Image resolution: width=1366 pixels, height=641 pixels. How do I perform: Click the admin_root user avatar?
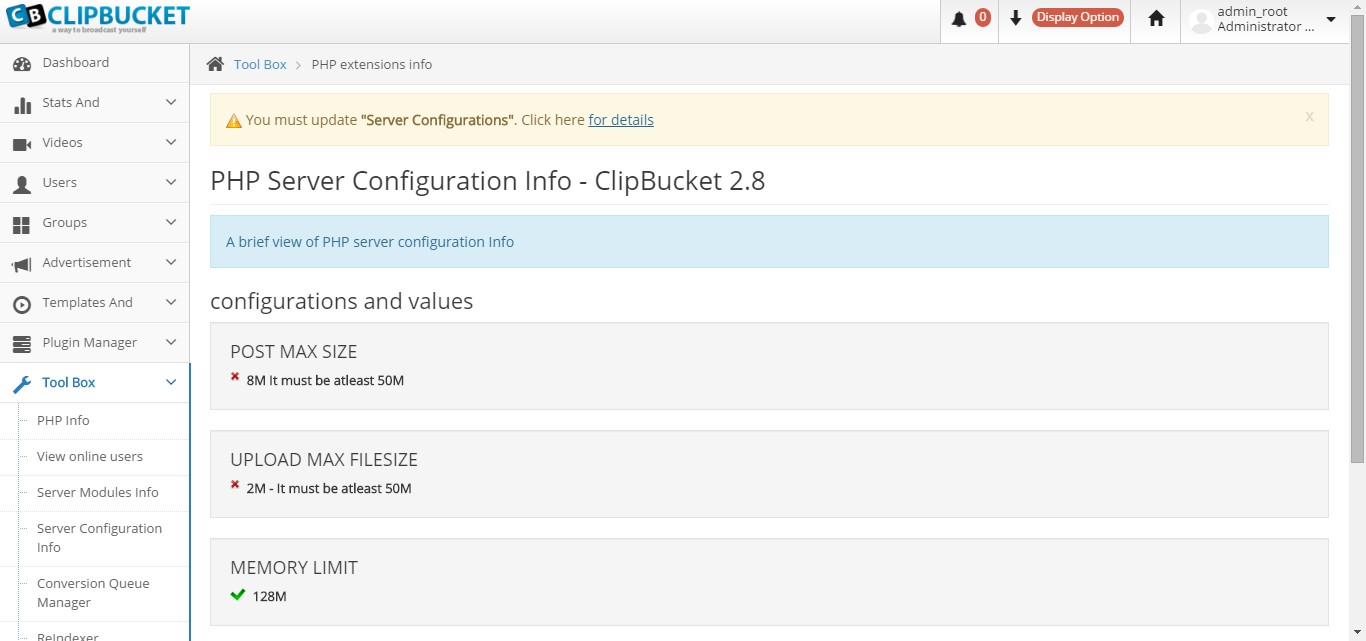tap(1201, 20)
